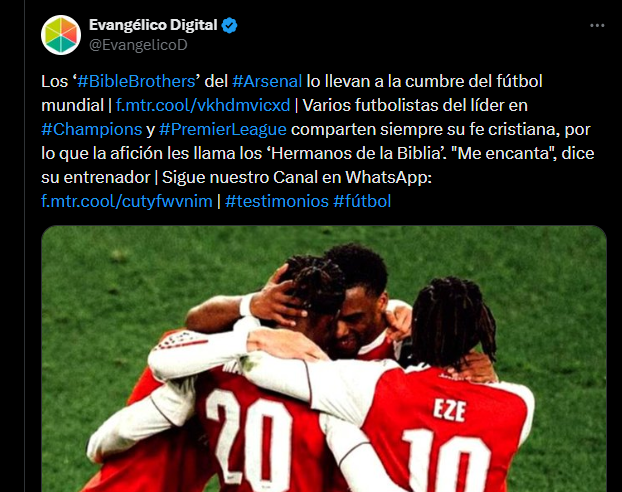Click the number 20 jersey in photo
Image resolution: width=622 pixels, height=492 pixels.
point(254,432)
